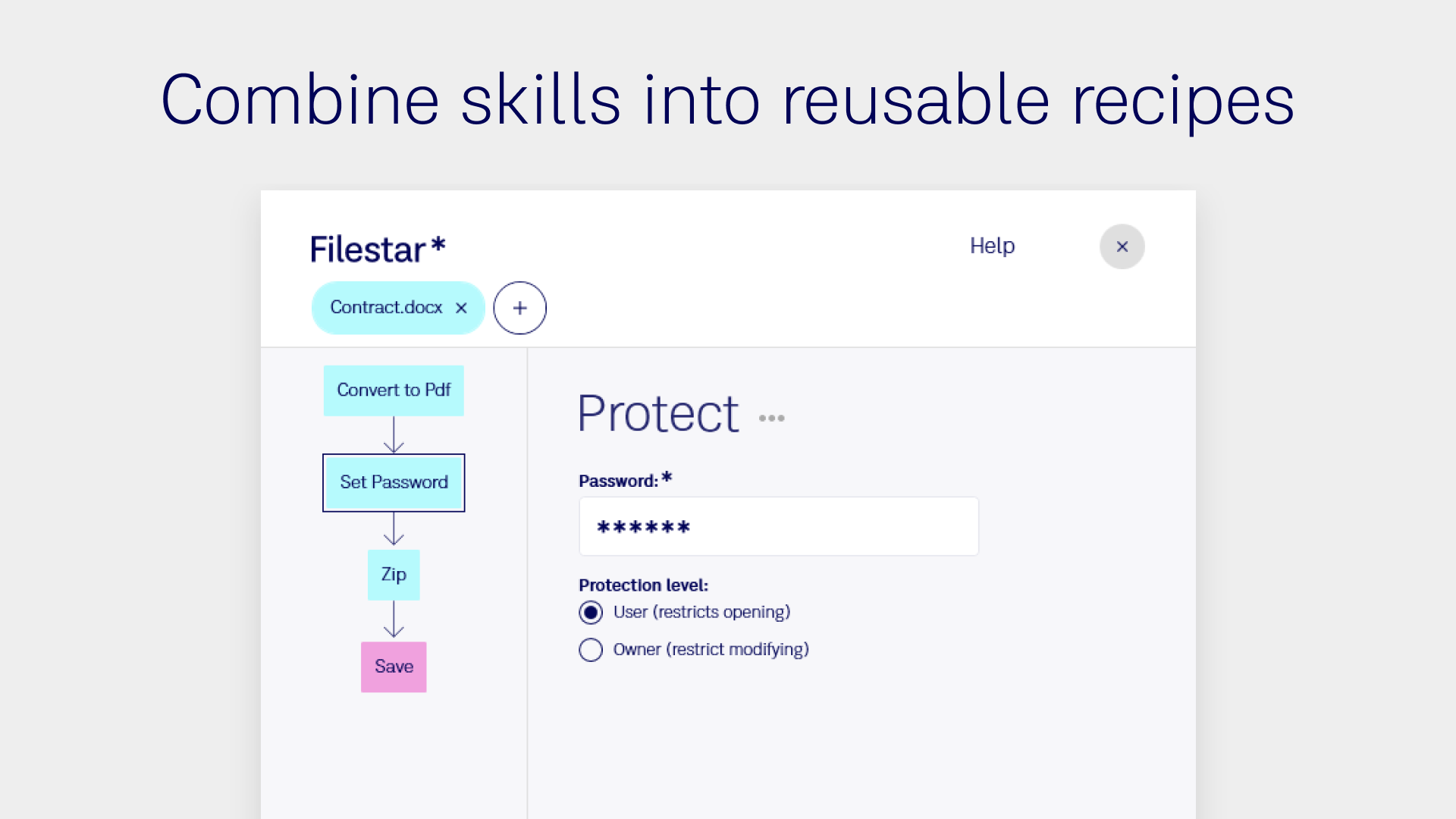This screenshot has width=1456, height=819.
Task: Expand the Set Password skill settings
Action: pyautogui.click(x=394, y=482)
